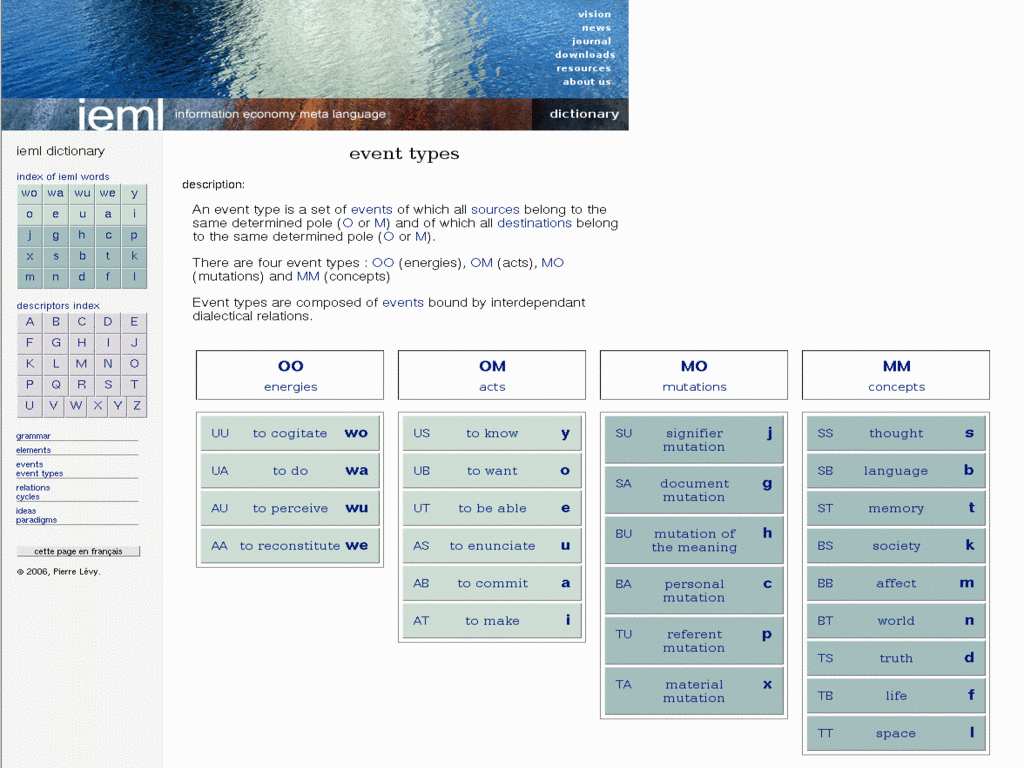Select lowercase 'm' in ieml words index
This screenshot has width=1024, height=768.
point(29,277)
